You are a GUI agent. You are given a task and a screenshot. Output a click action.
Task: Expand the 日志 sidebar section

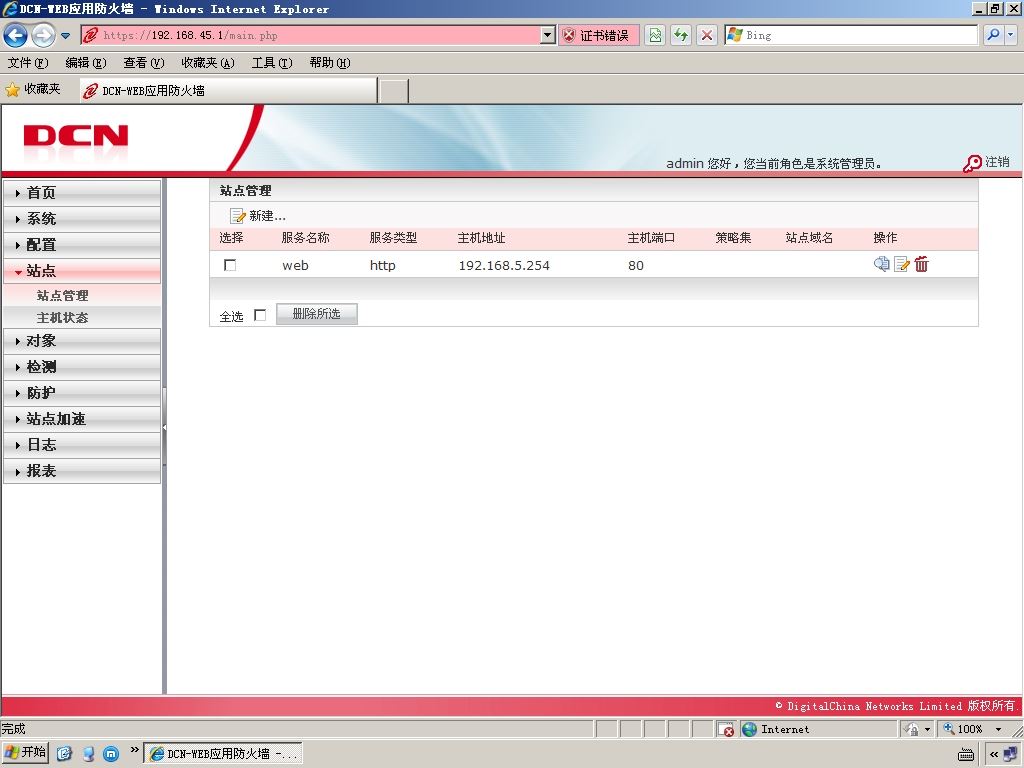pos(82,445)
